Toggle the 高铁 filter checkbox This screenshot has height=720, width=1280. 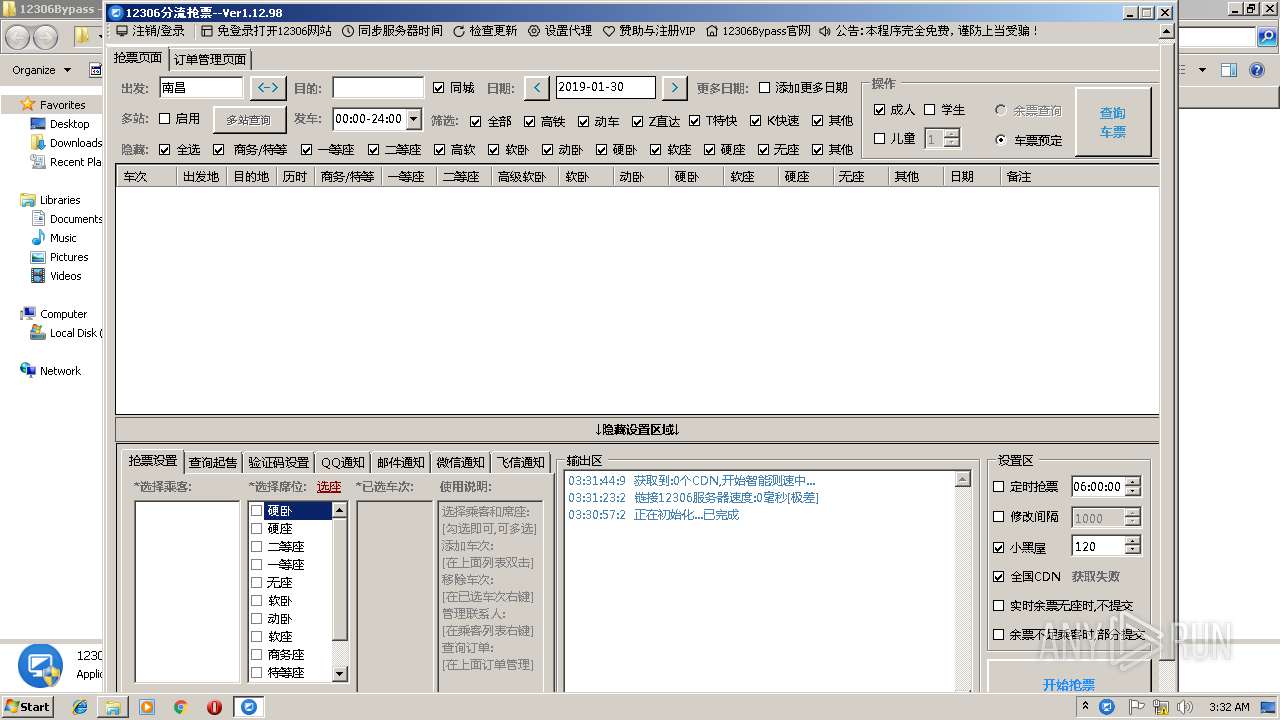click(x=530, y=121)
